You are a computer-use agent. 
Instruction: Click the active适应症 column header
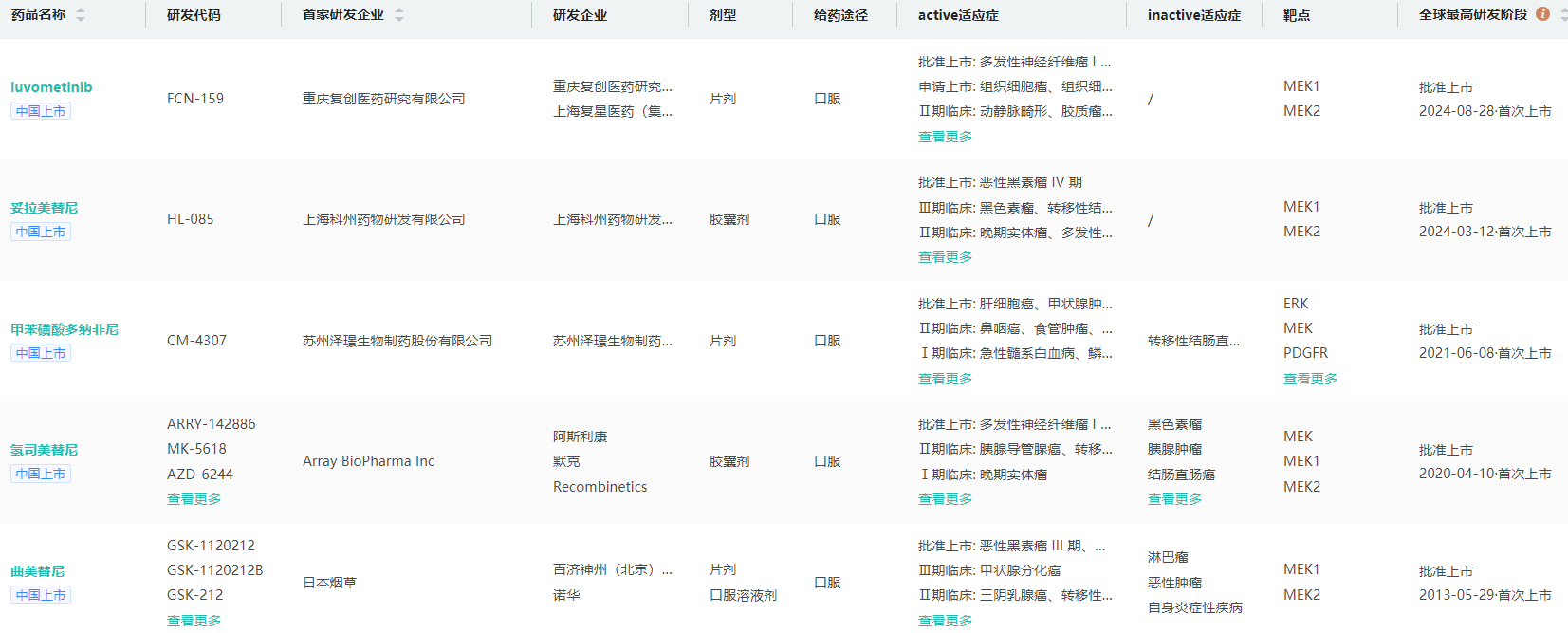pos(958,15)
